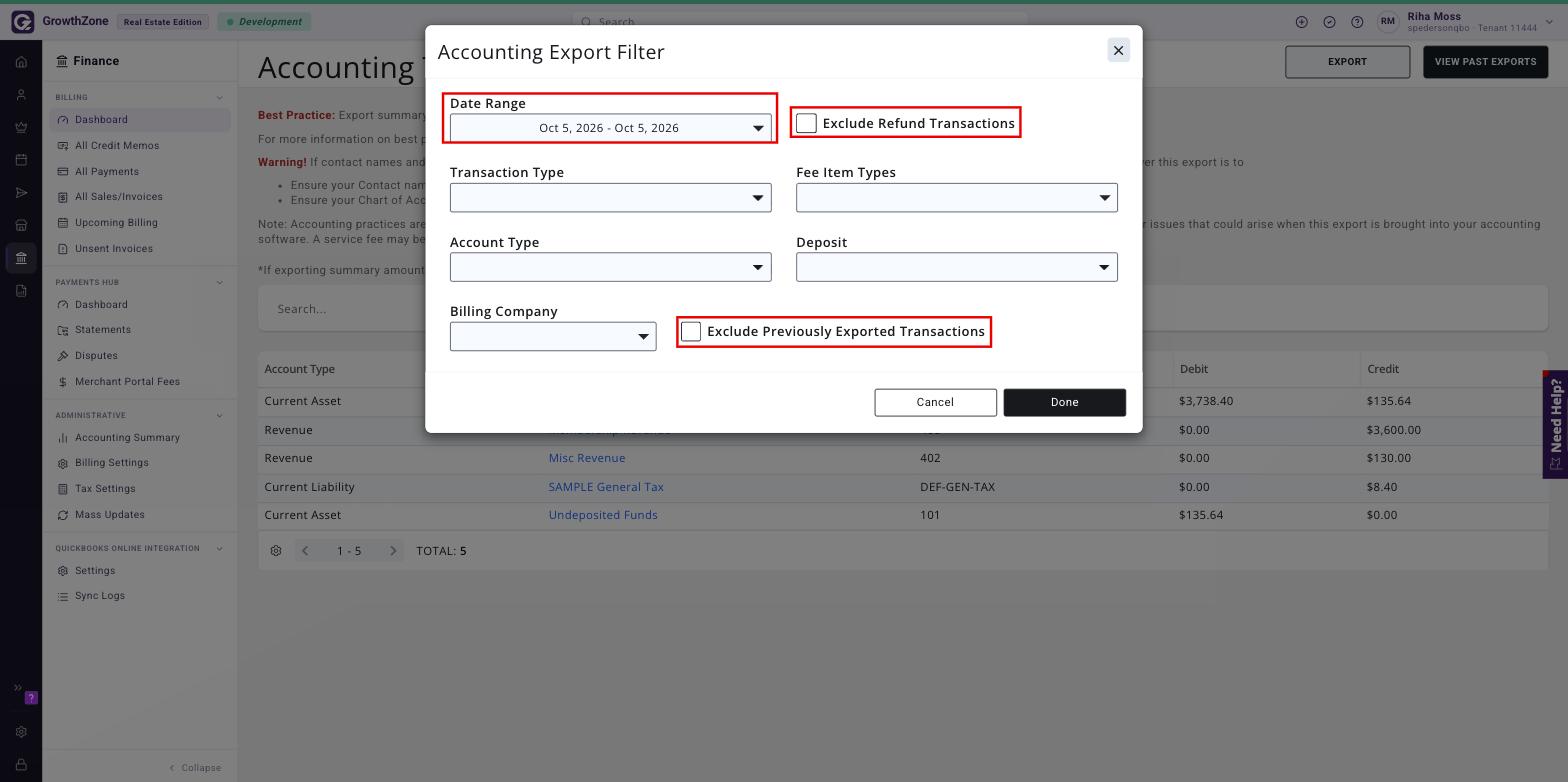Click the settings gear at the bottom of the left rail
Image resolution: width=1568 pixels, height=782 pixels.
pyautogui.click(x=21, y=732)
